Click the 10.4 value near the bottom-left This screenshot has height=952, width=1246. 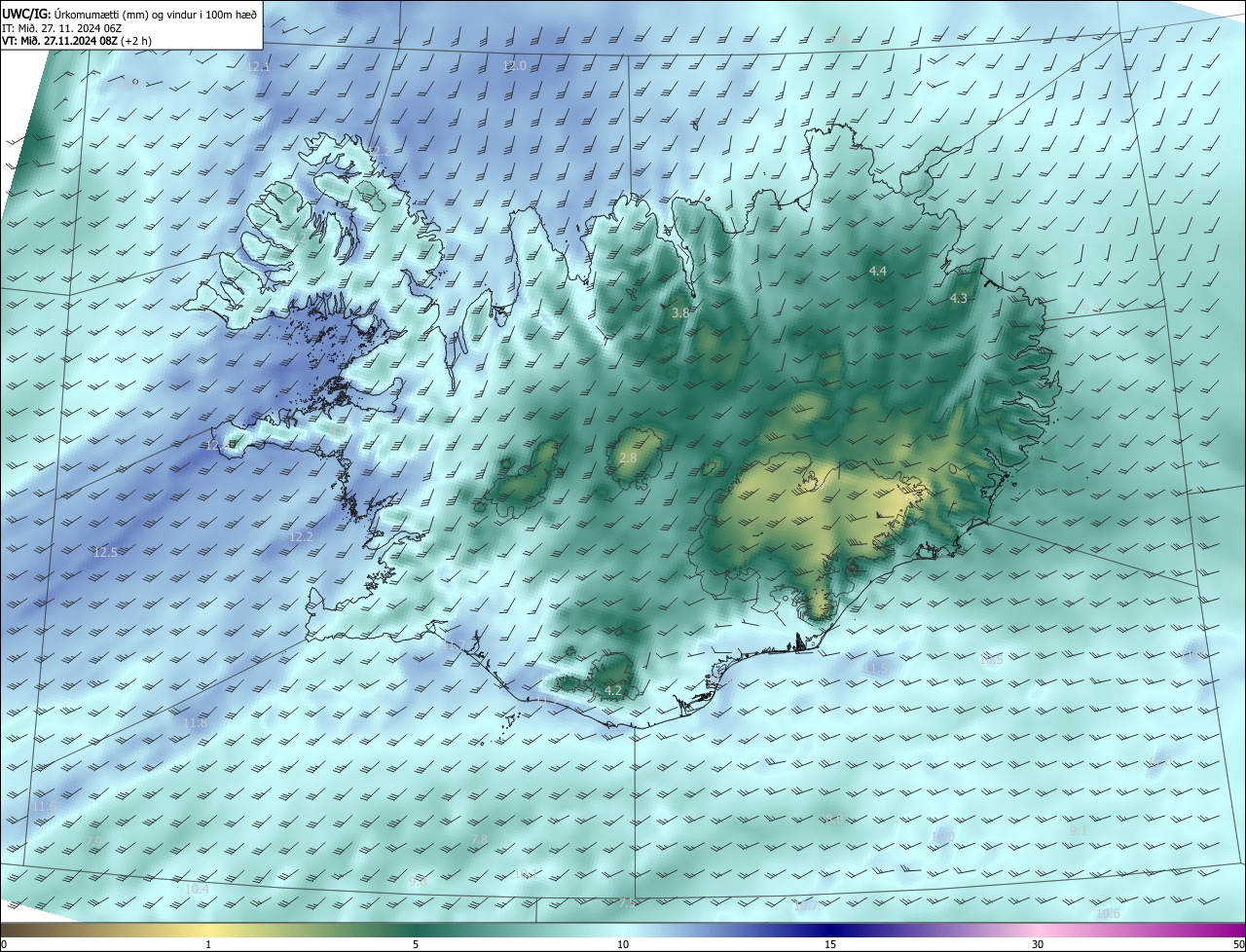coord(197,889)
